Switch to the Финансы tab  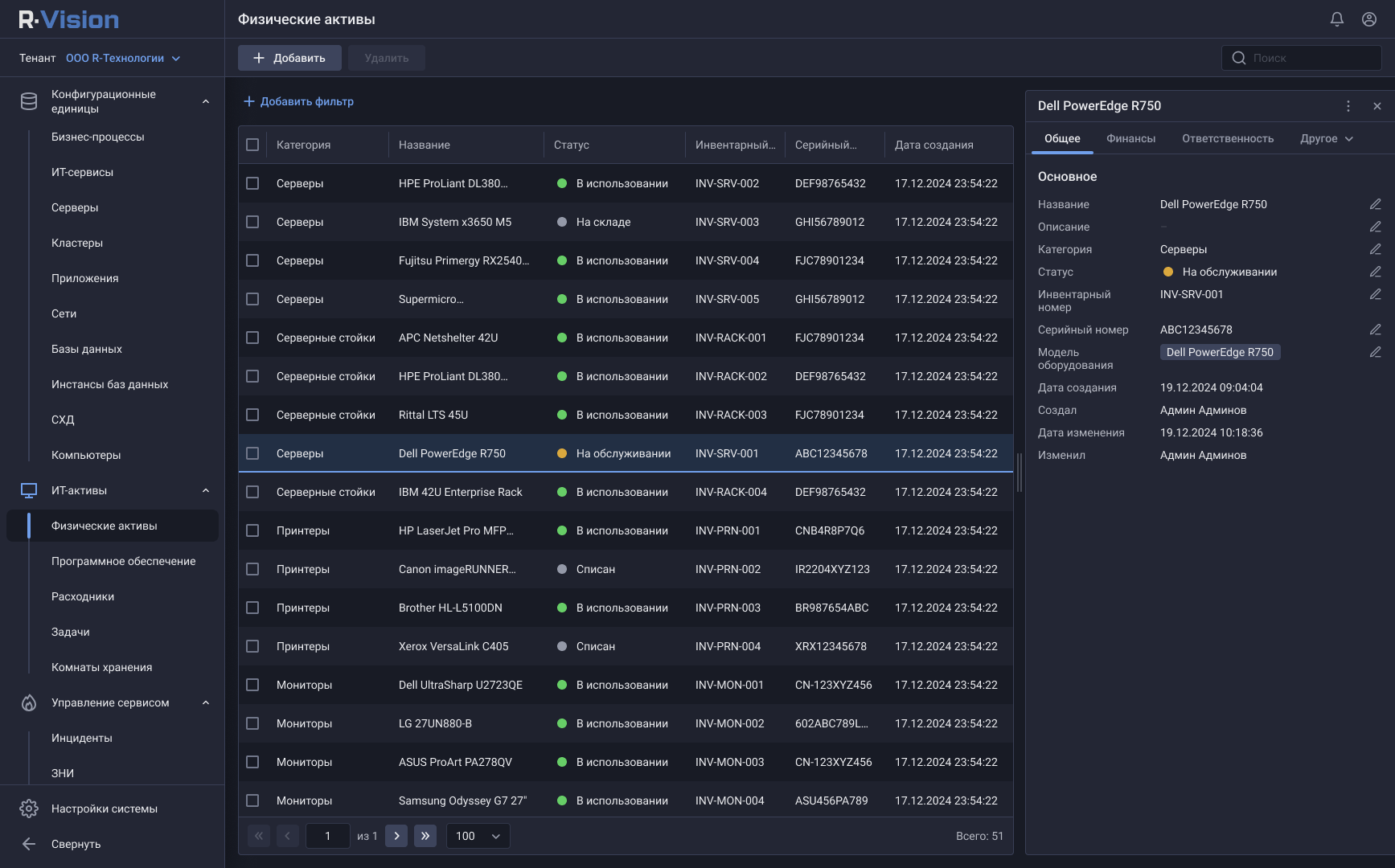1130,138
